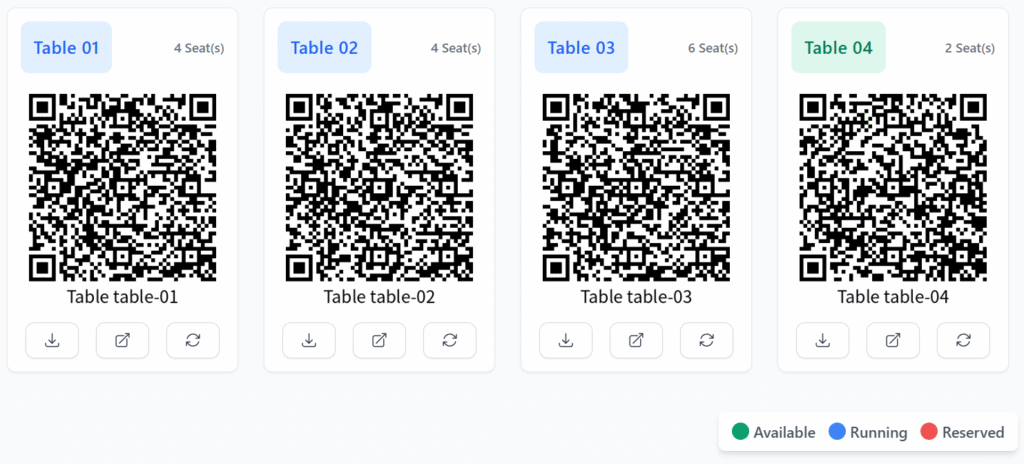Download the QR code for Table 02
Image resolution: width=1024 pixels, height=464 pixels.
pos(309,340)
